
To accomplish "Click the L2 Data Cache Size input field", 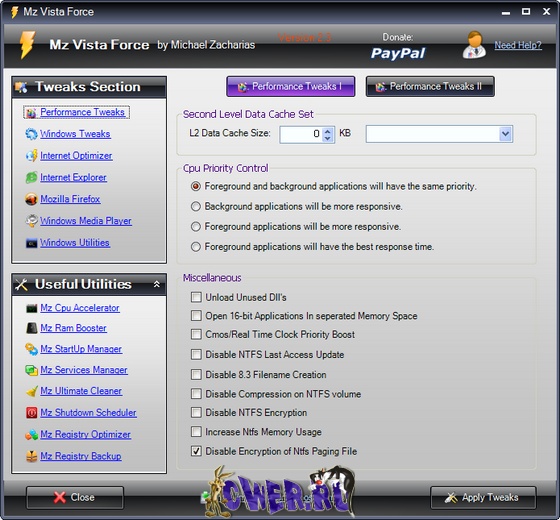I will pos(301,134).
